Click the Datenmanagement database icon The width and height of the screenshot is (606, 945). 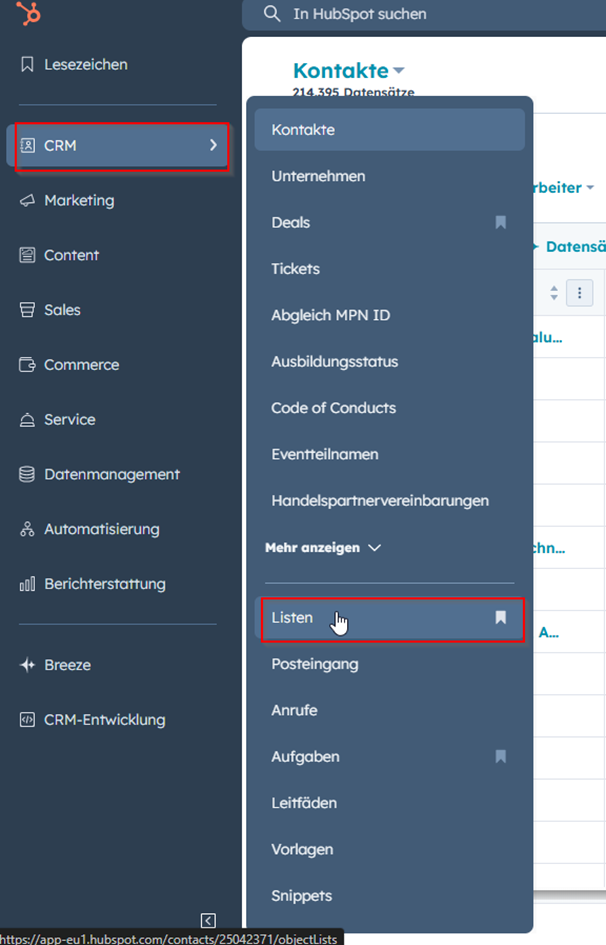(27, 474)
